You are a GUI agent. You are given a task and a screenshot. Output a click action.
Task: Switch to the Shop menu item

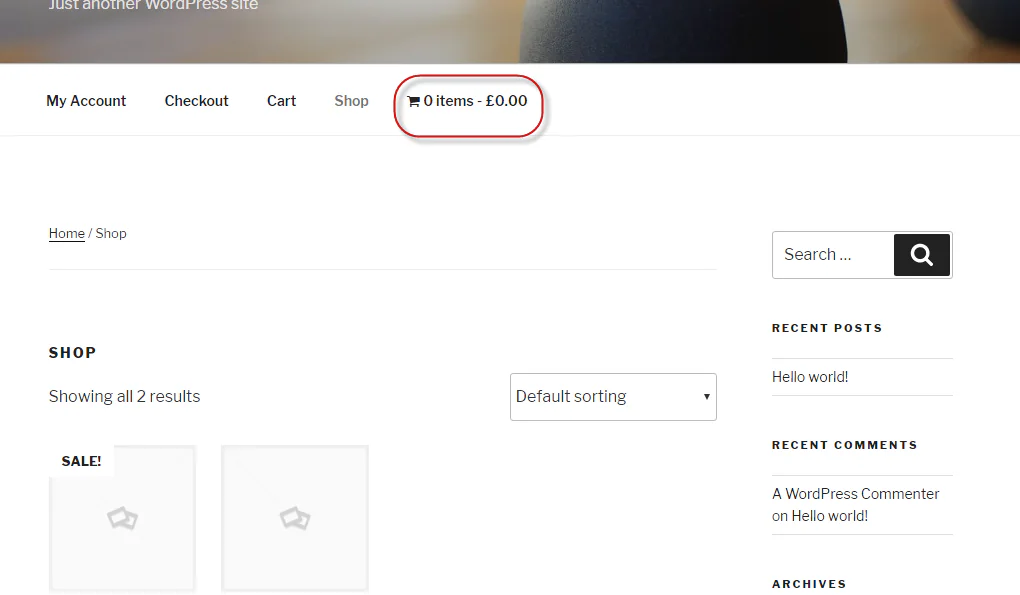(351, 100)
